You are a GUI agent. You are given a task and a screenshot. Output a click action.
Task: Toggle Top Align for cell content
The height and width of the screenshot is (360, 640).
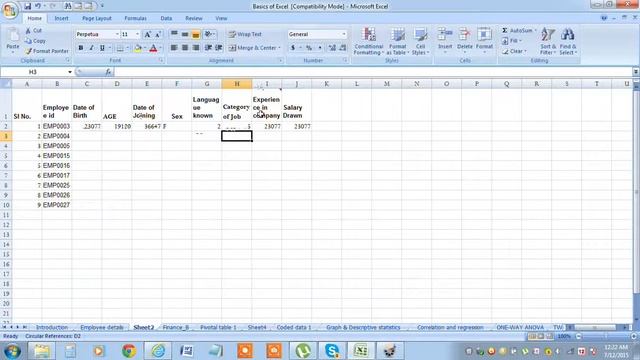(174, 34)
